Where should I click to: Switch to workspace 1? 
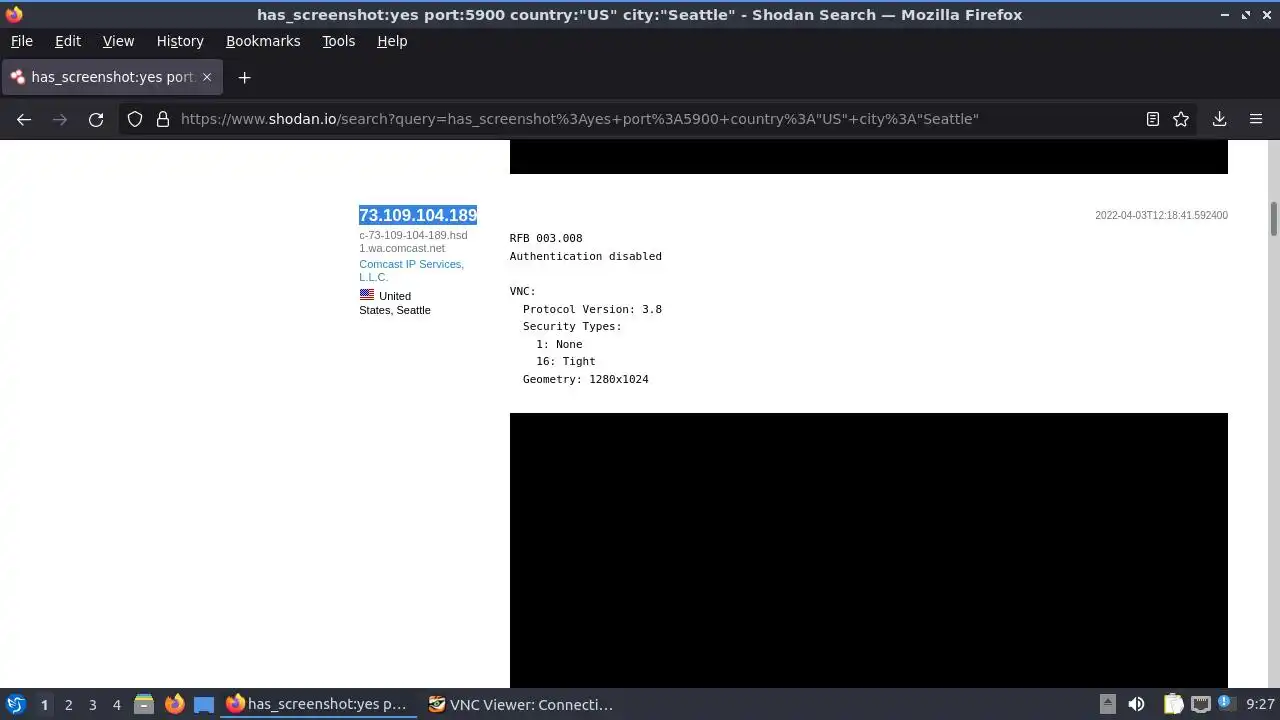pos(44,705)
